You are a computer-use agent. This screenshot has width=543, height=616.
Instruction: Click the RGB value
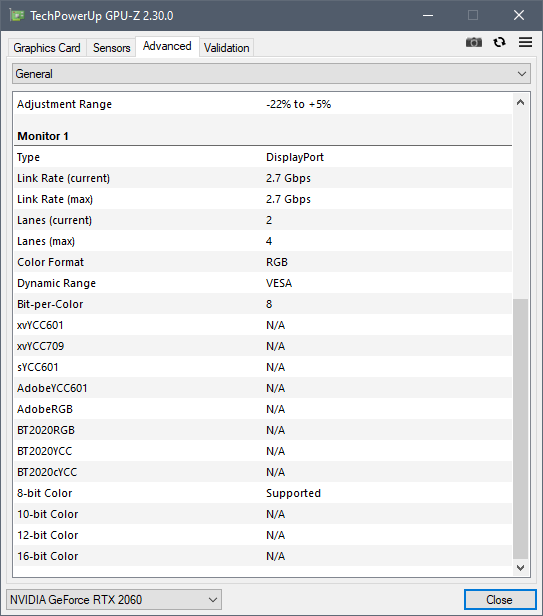coord(277,262)
